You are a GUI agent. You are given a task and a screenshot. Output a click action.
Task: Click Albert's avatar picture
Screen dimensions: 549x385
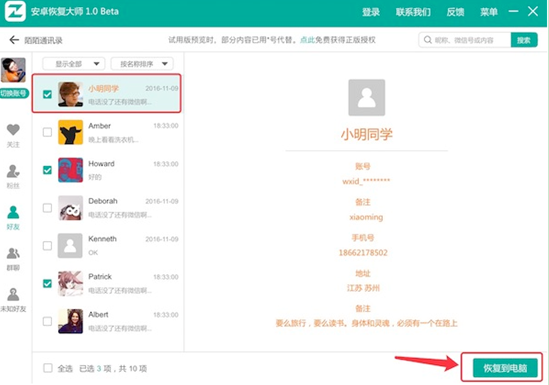coord(70,321)
